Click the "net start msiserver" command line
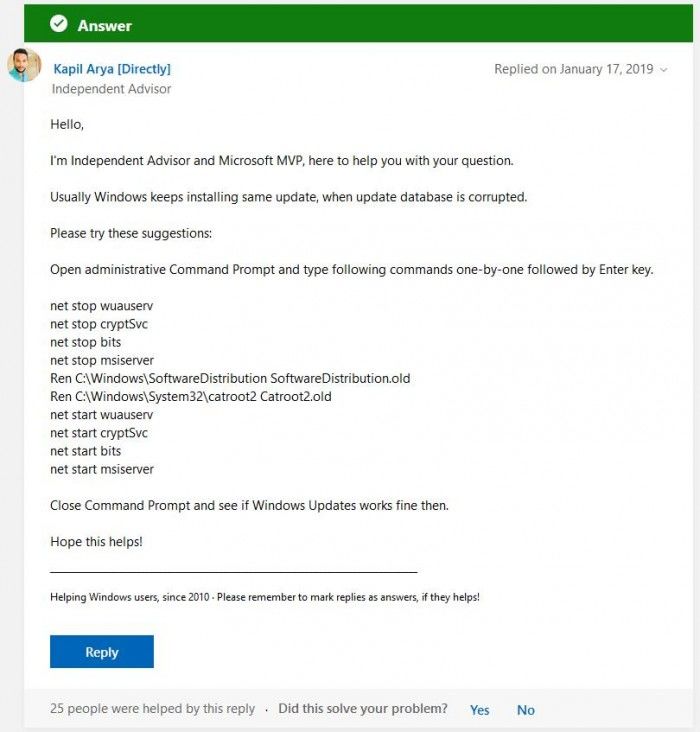 pyautogui.click(x=102, y=469)
